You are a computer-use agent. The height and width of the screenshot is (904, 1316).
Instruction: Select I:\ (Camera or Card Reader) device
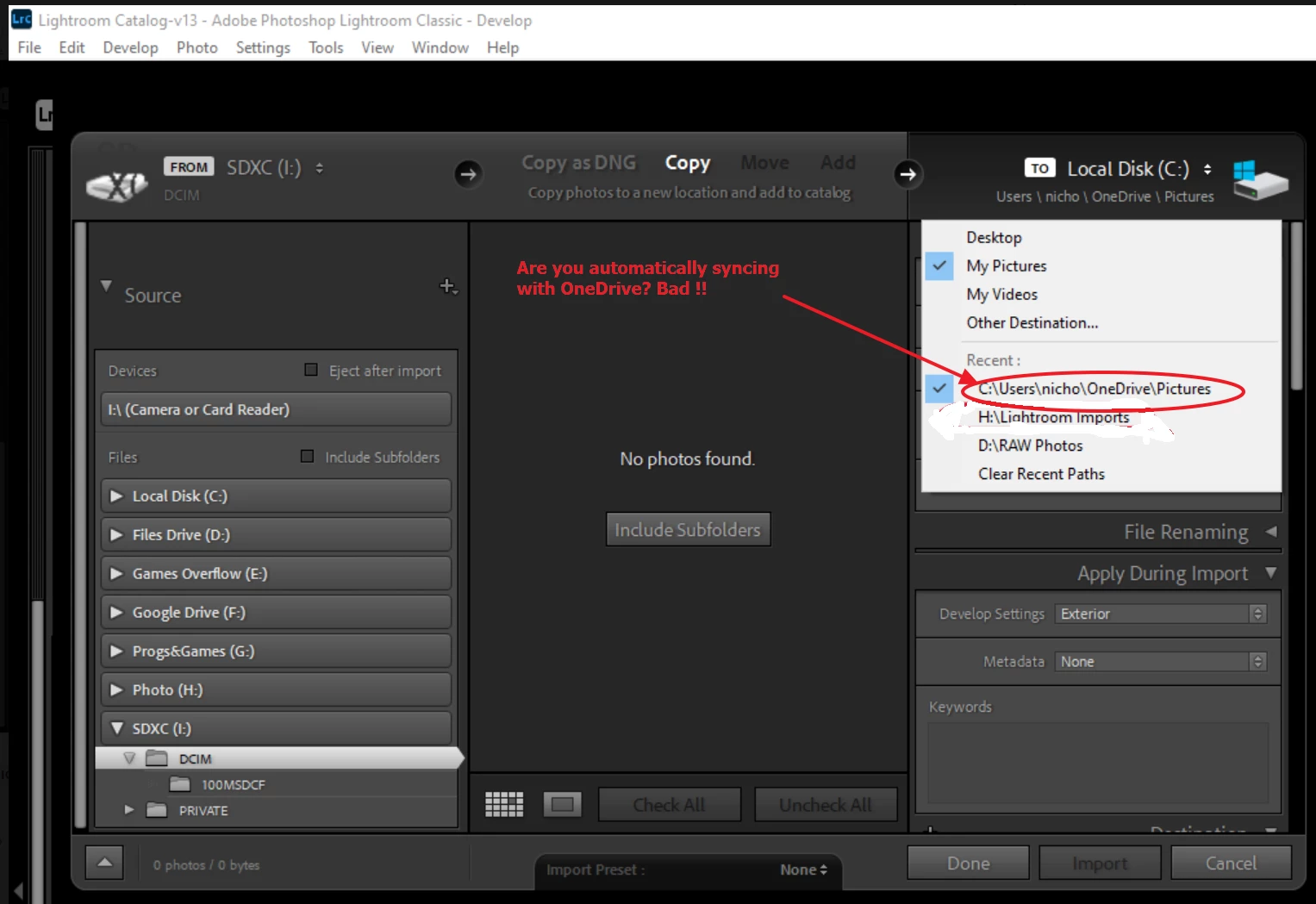tap(276, 409)
